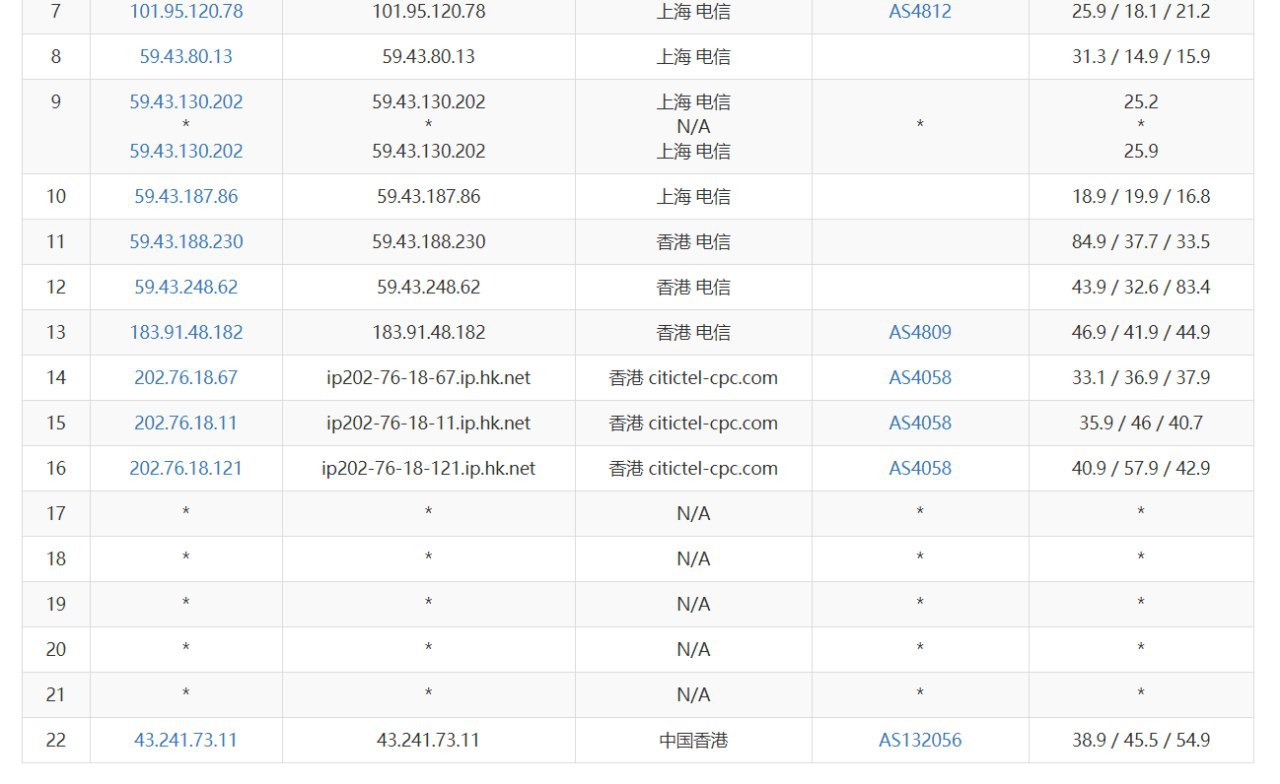Image resolution: width=1280 pixels, height=784 pixels.
Task: Open the blue 101.95.120.78 IP link
Action: [186, 12]
